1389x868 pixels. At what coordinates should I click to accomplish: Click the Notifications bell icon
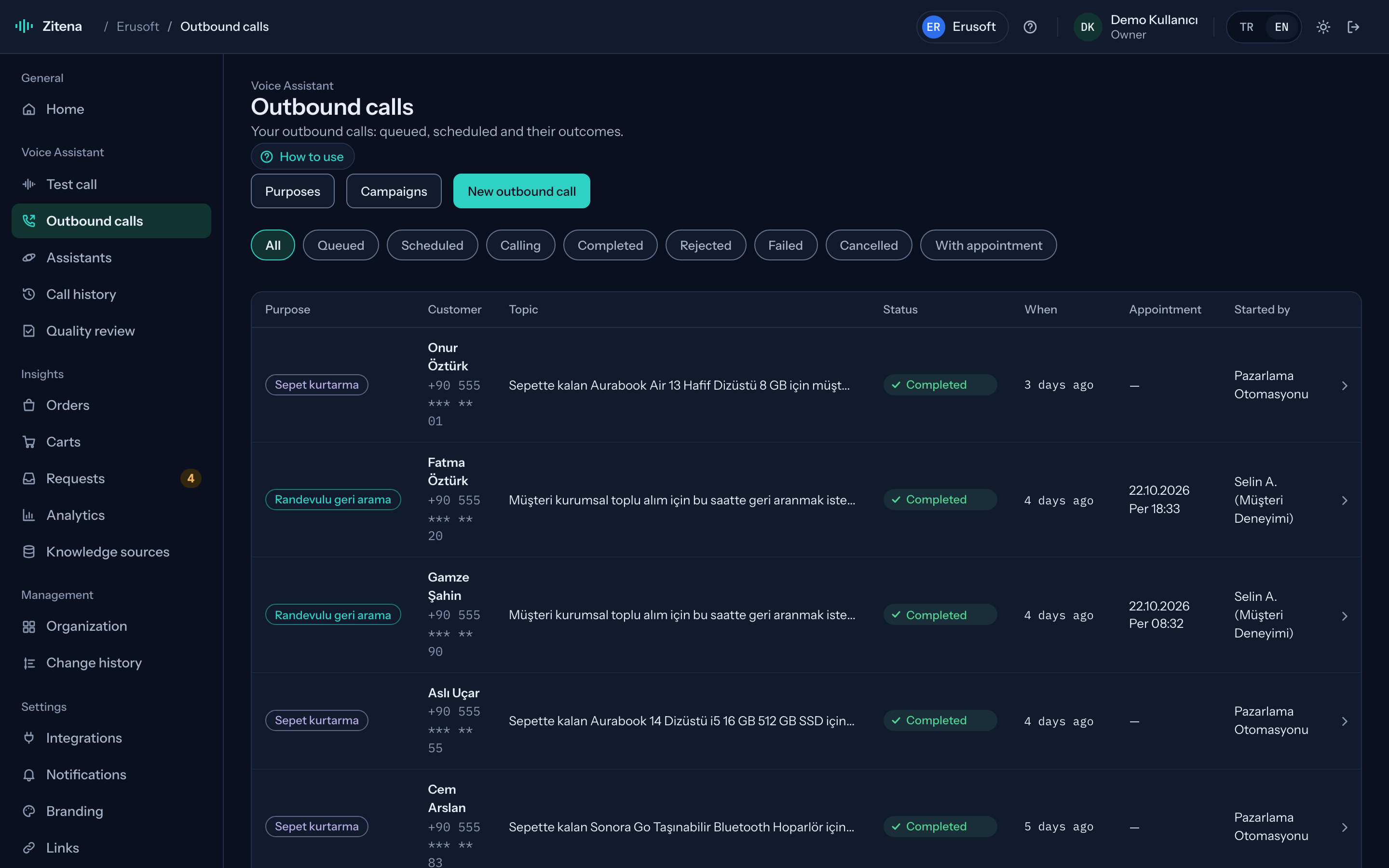[29, 775]
